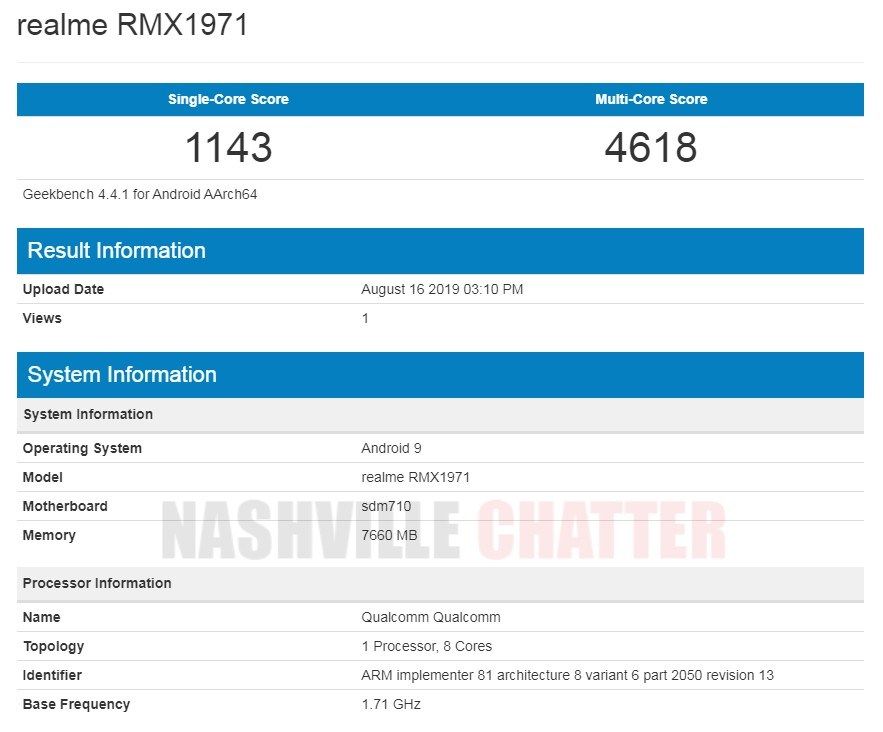Click the Memory label

[49, 535]
